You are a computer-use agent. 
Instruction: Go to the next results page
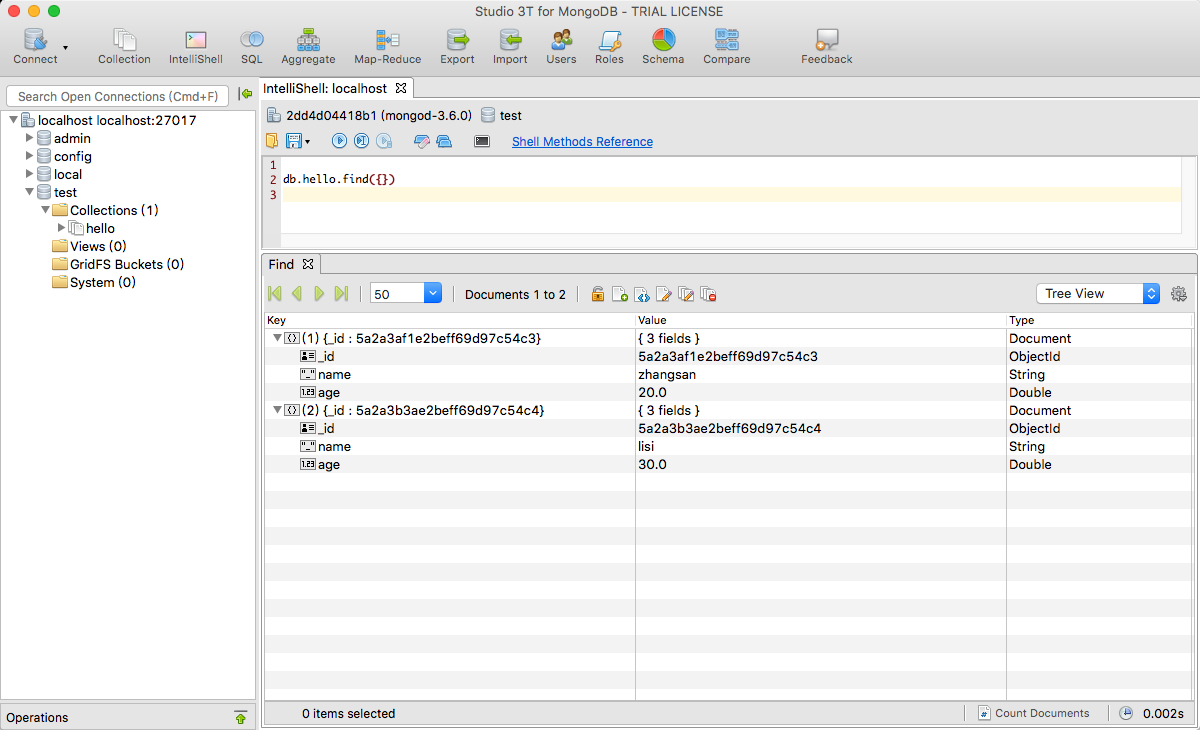[319, 293]
